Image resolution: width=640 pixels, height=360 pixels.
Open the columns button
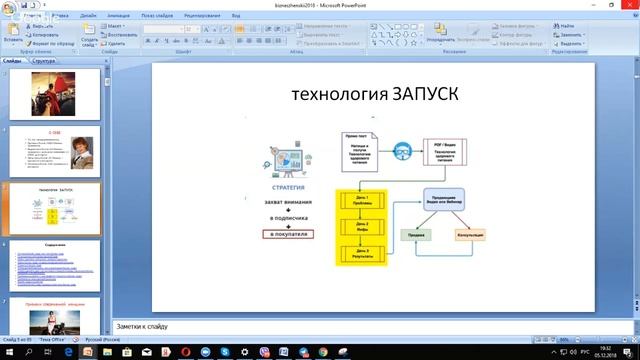pos(279,41)
